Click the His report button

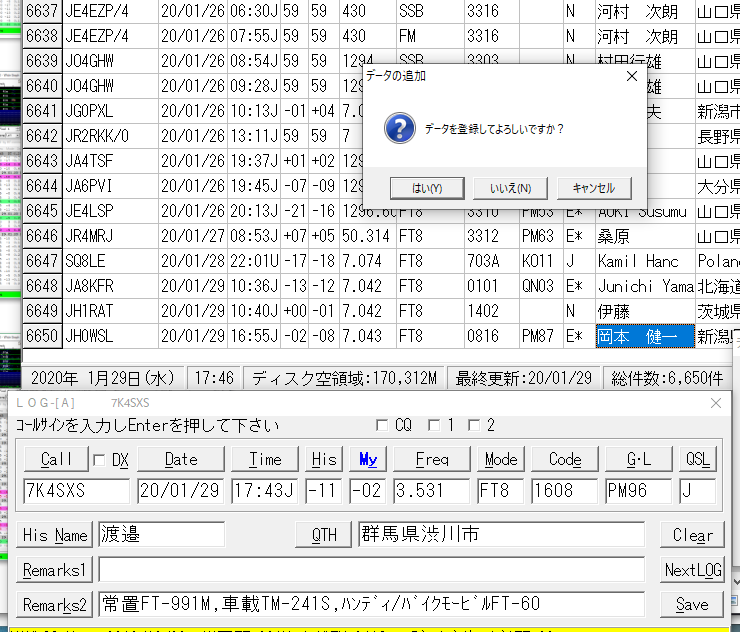click(324, 459)
